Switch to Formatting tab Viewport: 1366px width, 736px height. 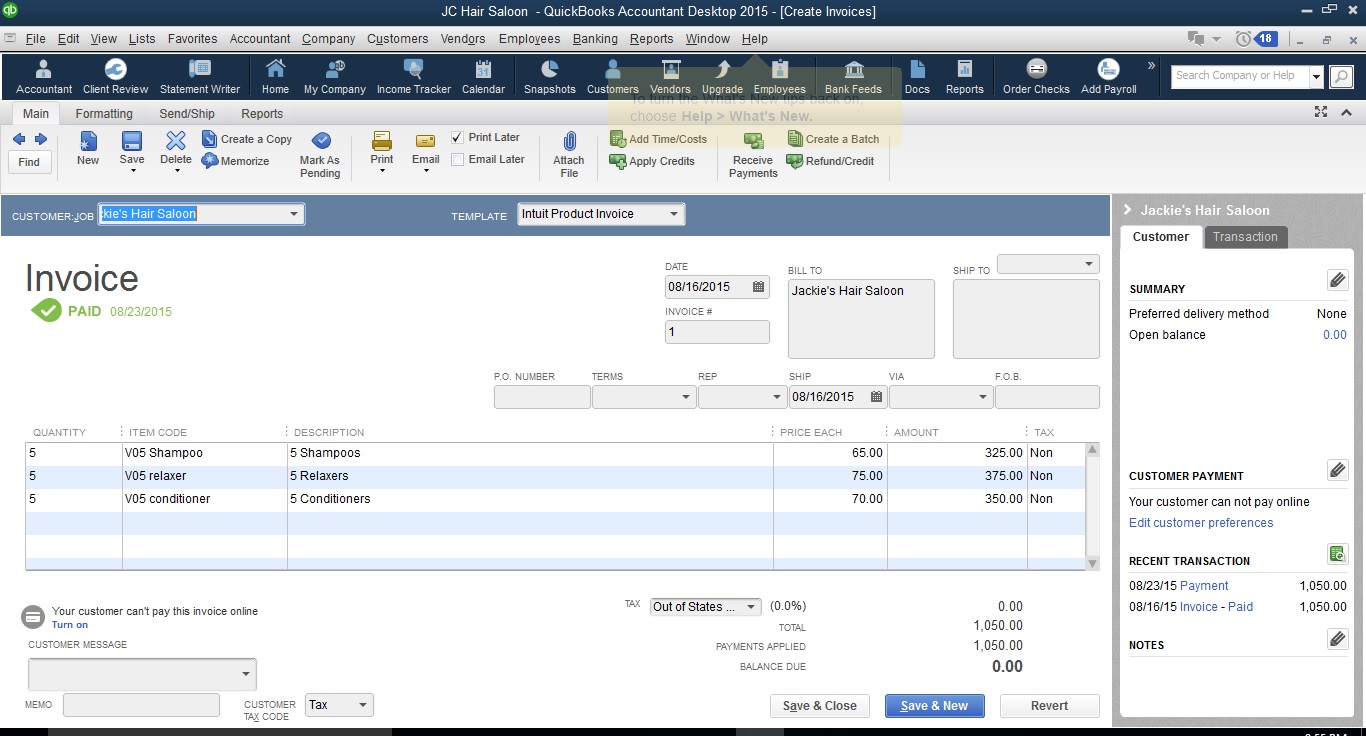[104, 114]
